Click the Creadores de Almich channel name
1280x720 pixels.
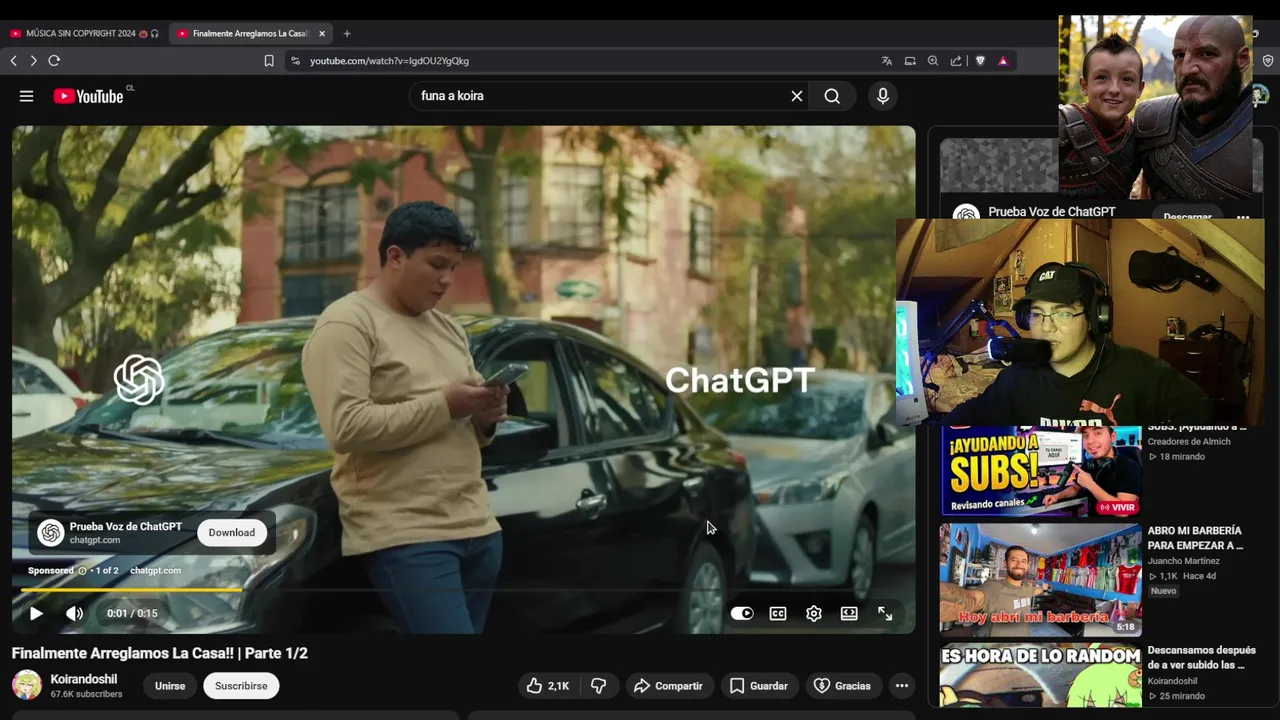click(1189, 441)
